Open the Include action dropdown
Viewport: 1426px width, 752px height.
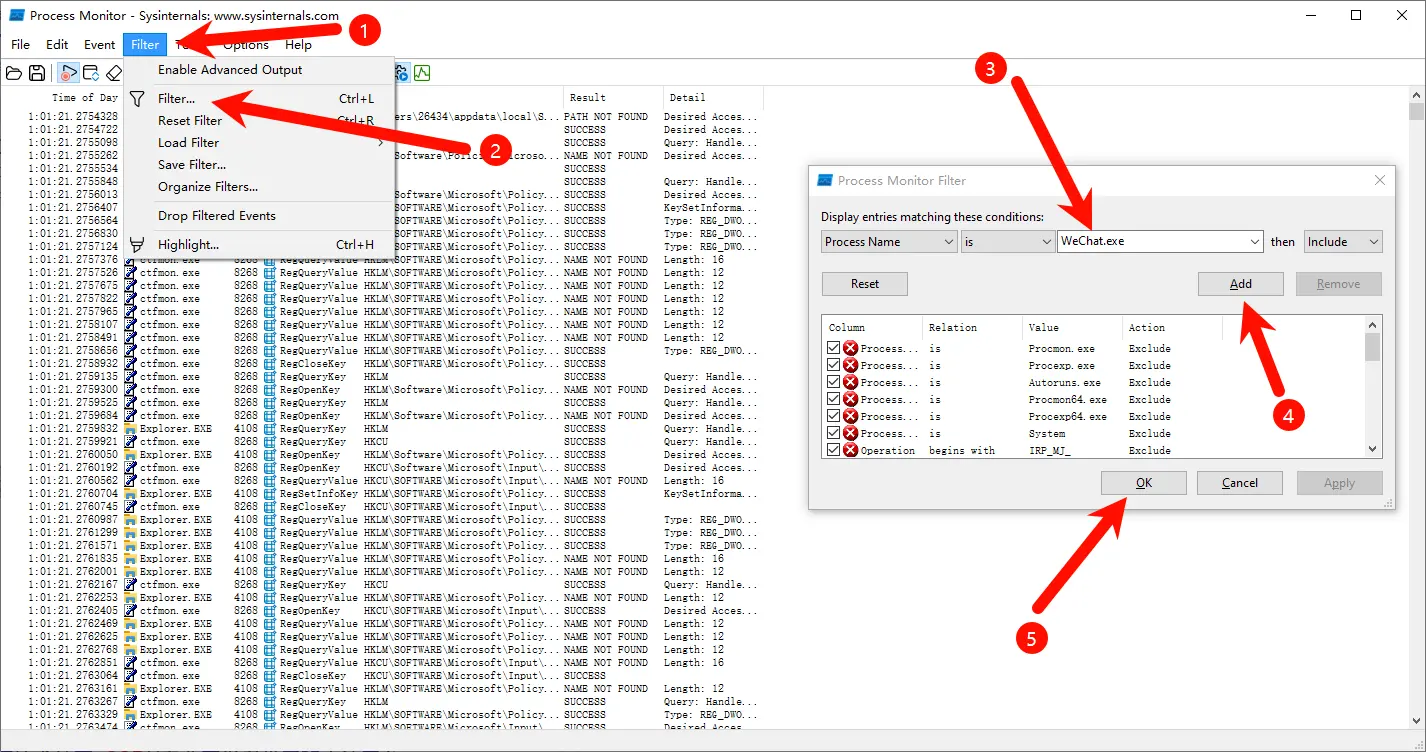coord(1343,242)
